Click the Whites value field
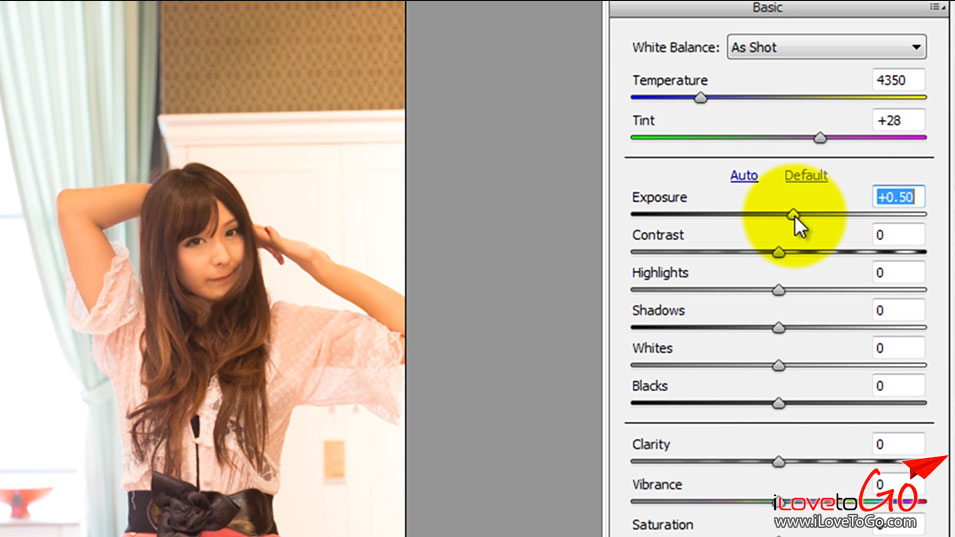Viewport: 955px width, 537px height. (x=898, y=348)
